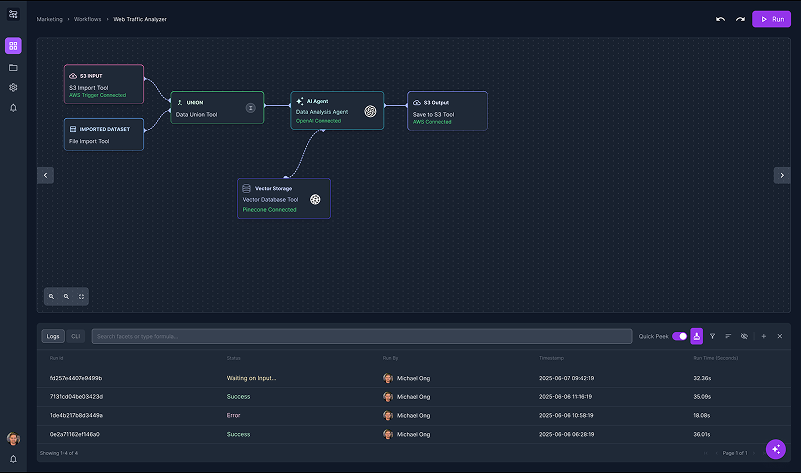Open the dashboard grid icon in sidebar

[13, 46]
